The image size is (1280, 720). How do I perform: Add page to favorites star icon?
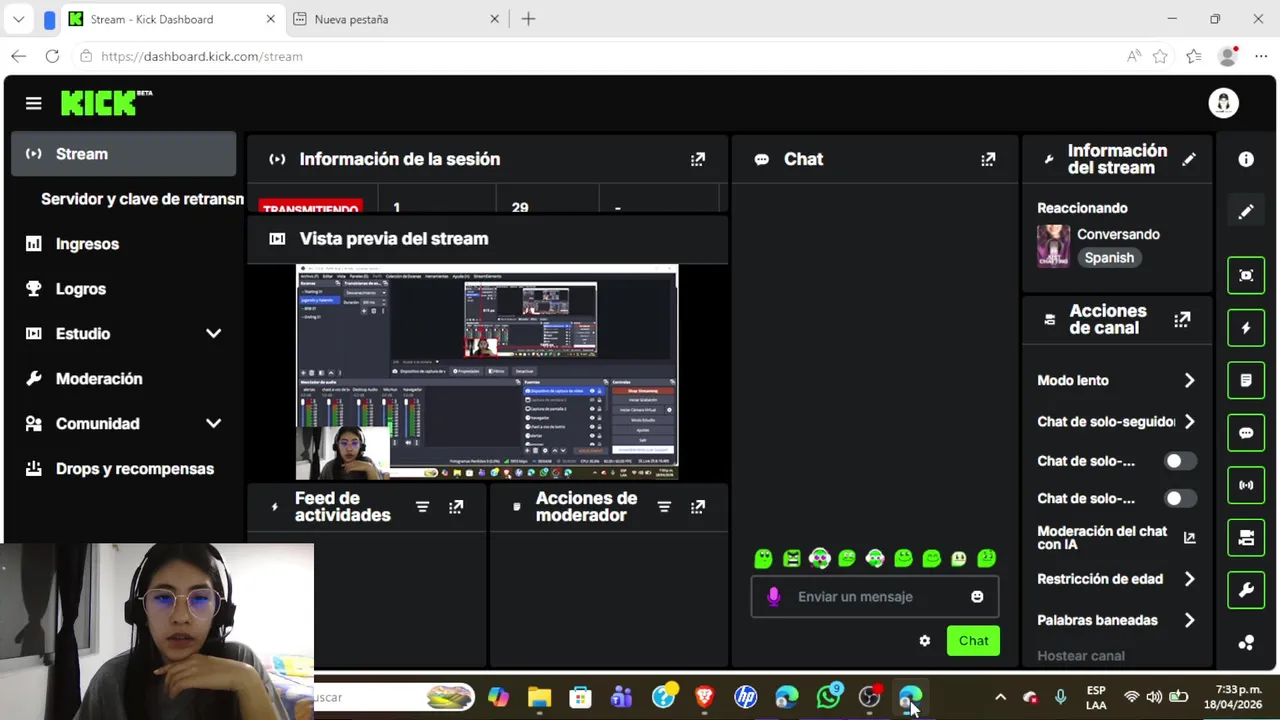[1160, 56]
